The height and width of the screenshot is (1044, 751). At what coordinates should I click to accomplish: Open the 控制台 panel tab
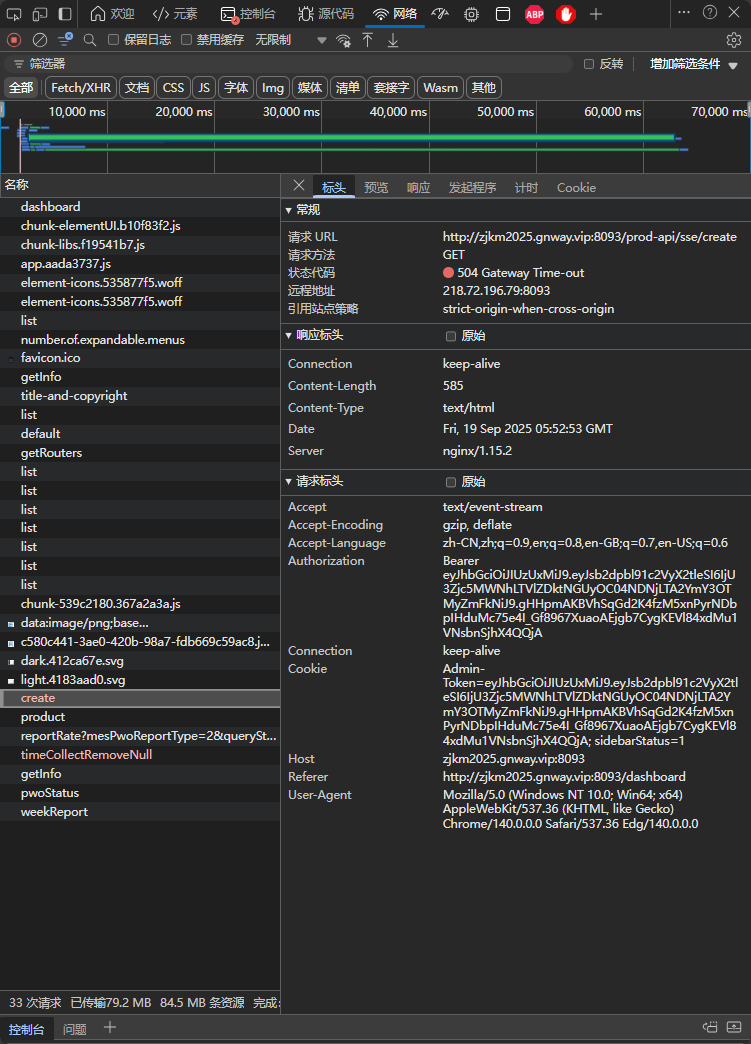click(x=248, y=13)
